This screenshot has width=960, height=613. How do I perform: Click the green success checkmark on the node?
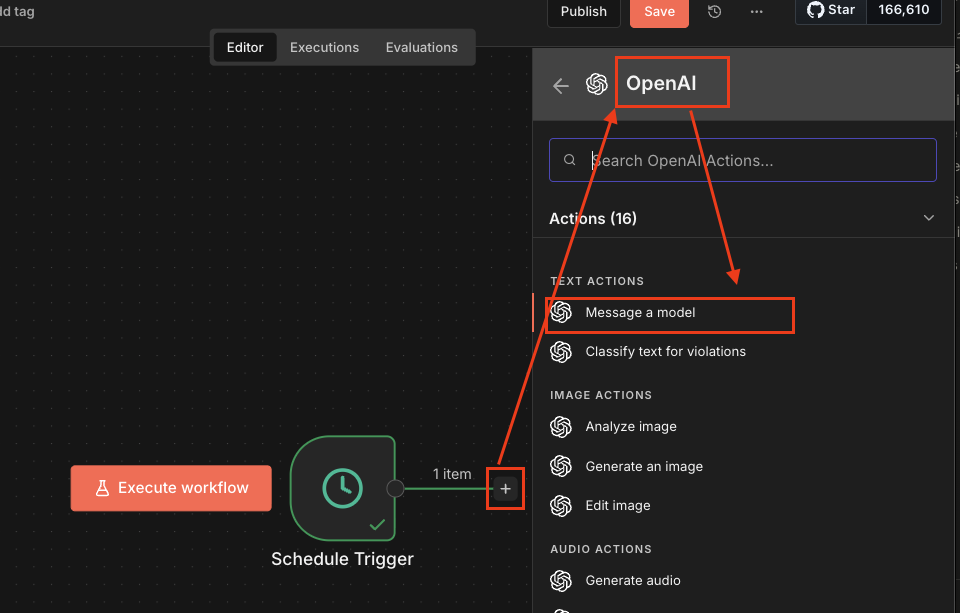[378, 524]
